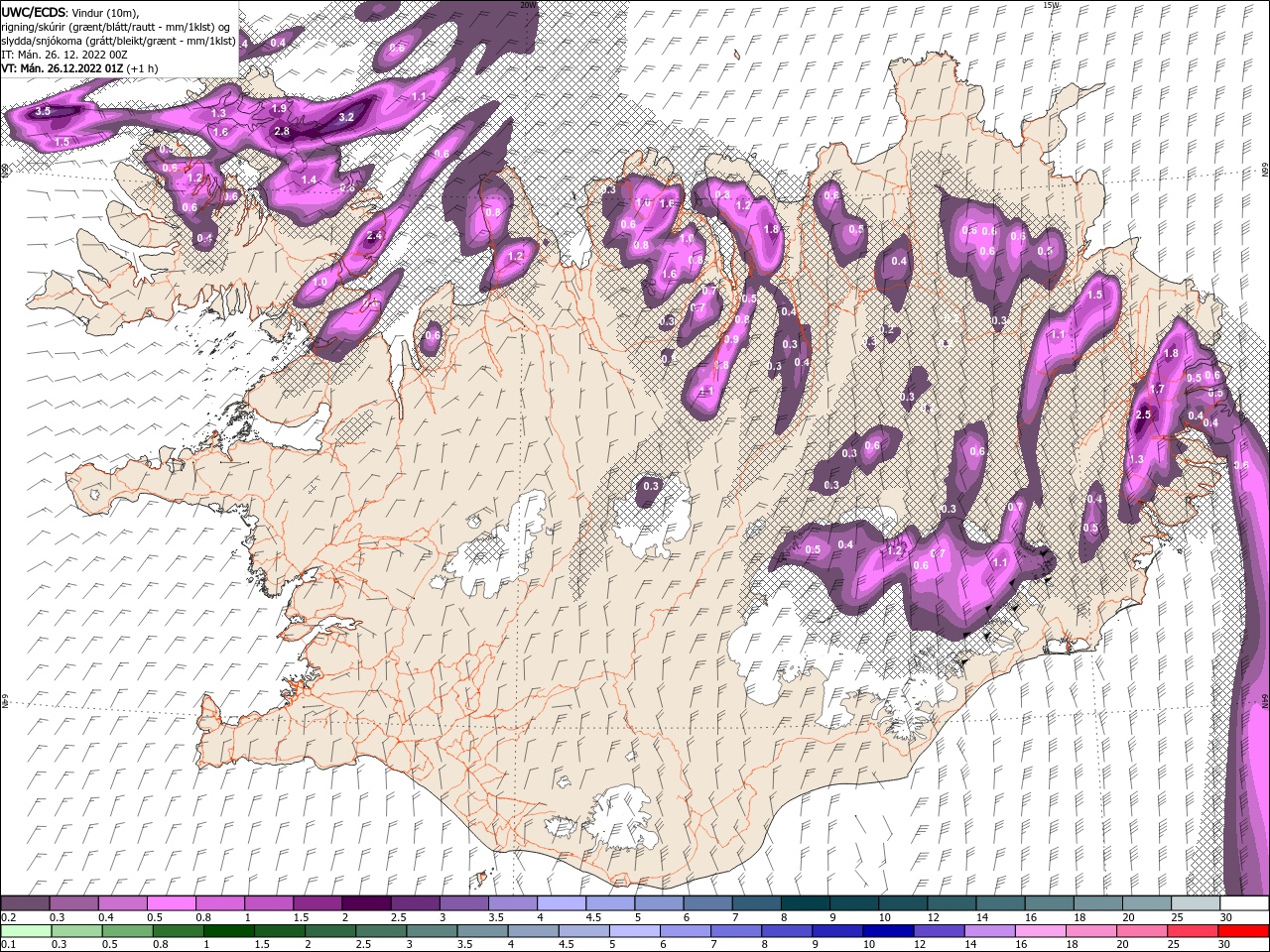
Task: Pick the darkest purple swatch labeled 2 in the snow legend
Action: click(x=365, y=903)
